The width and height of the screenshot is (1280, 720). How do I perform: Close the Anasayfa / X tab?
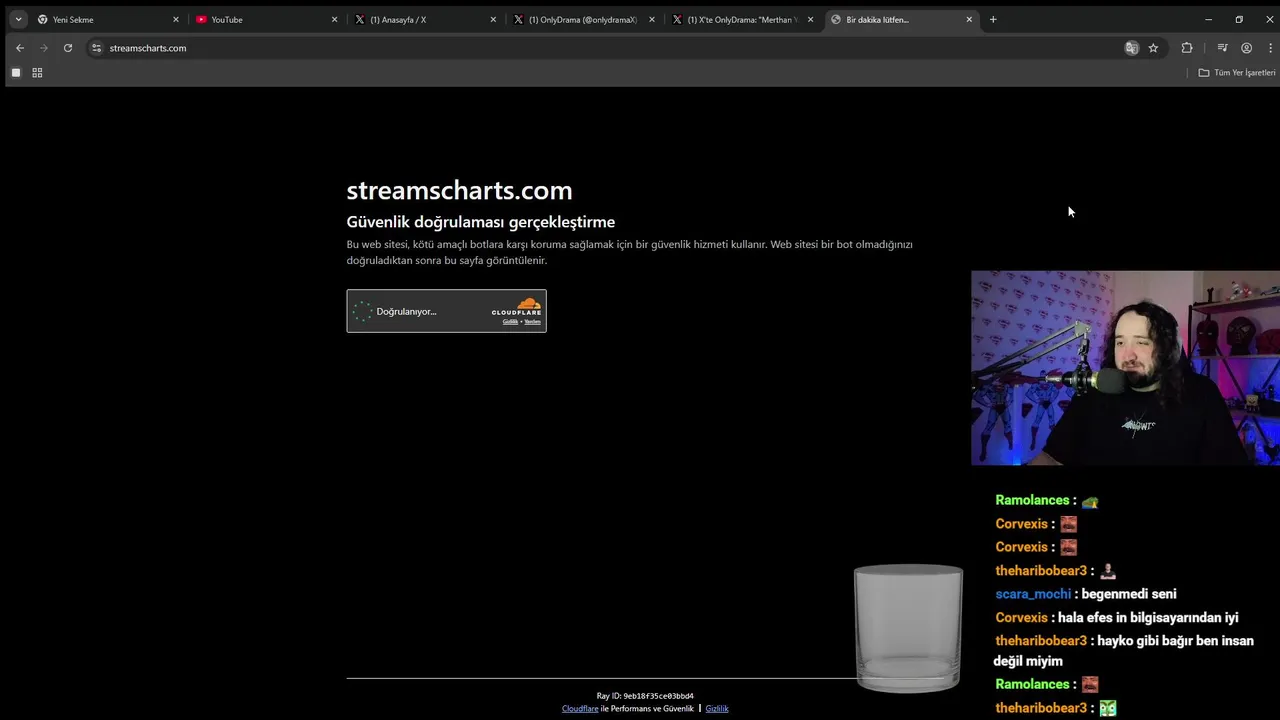point(493,19)
